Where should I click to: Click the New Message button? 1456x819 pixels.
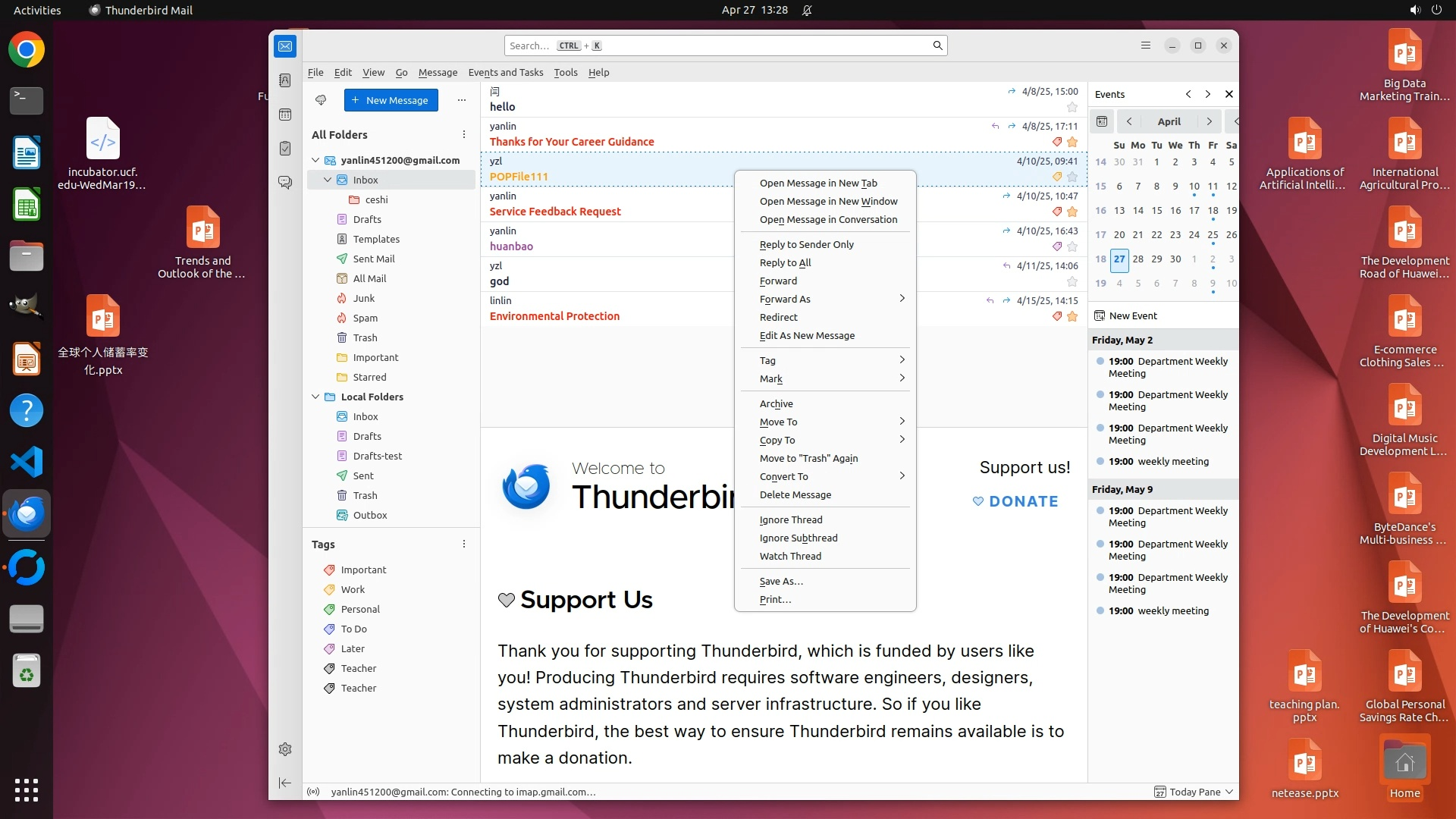(x=391, y=100)
